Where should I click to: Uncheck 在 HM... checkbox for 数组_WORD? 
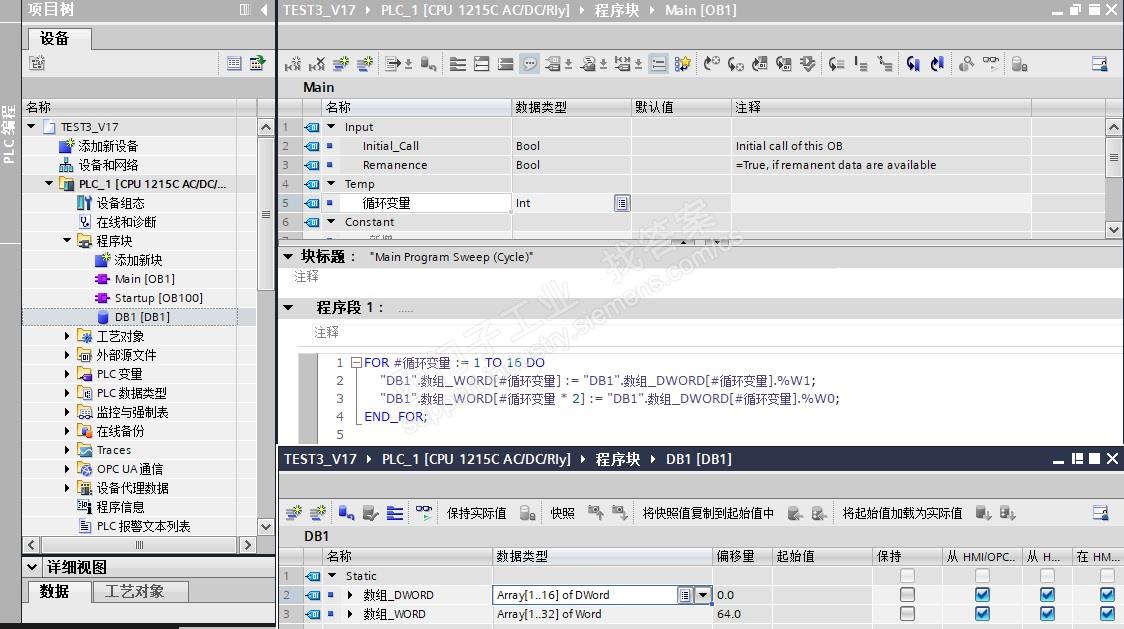coord(1108,614)
